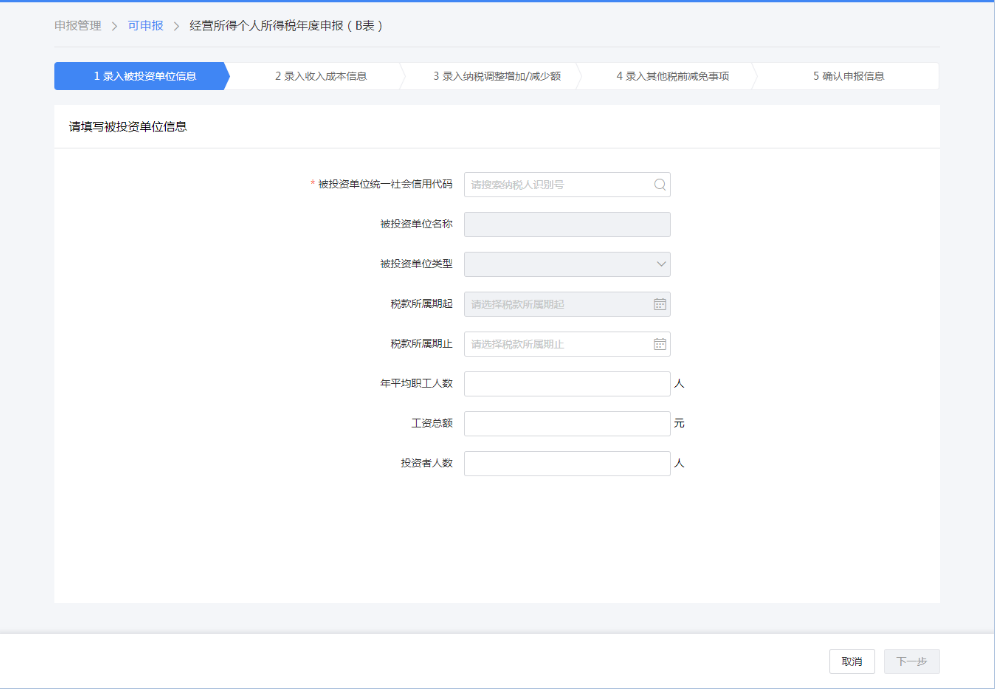The width and height of the screenshot is (996, 689).
Task: Open calendar icon for 税款所属期止
Action: click(660, 344)
